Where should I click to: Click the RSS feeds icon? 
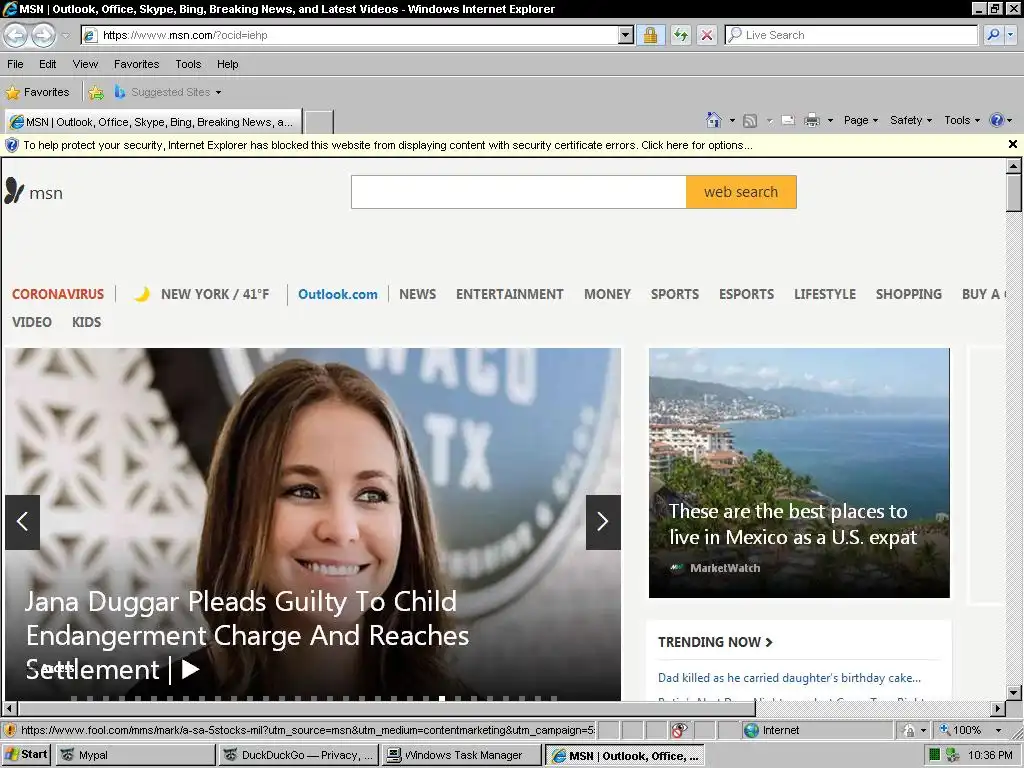pyautogui.click(x=750, y=120)
